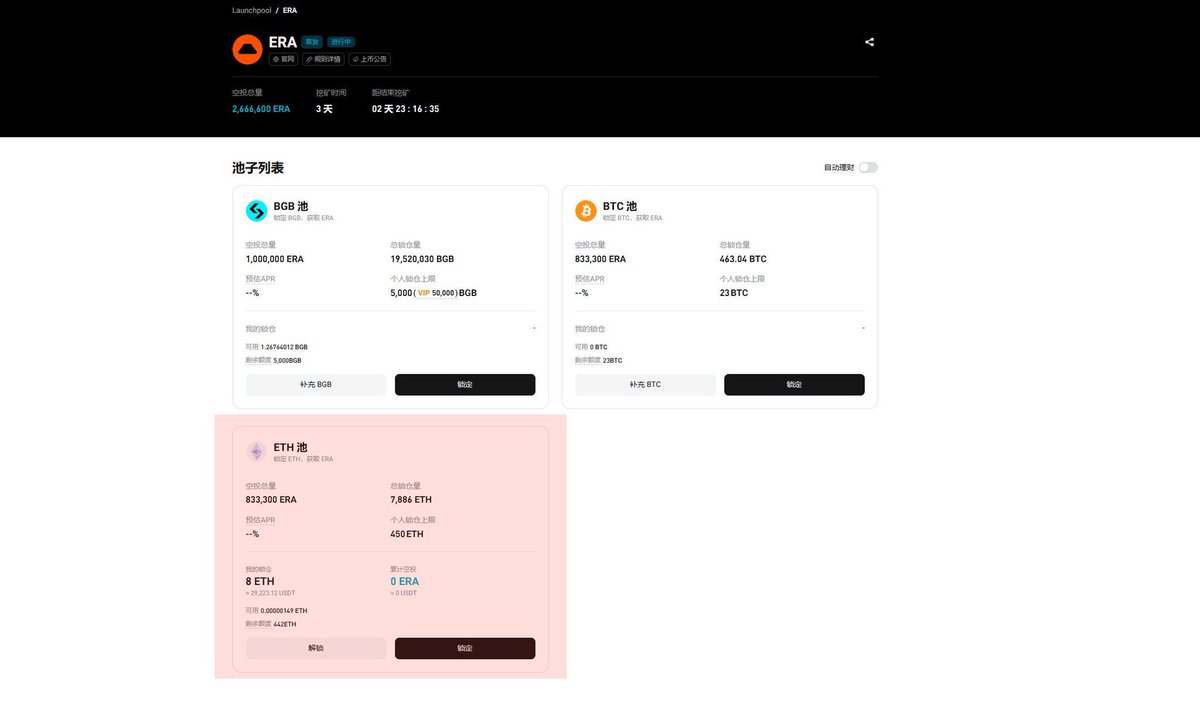Toggle the 自动理财 switch
Image resolution: width=1200 pixels, height=712 pixels.
coord(868,167)
